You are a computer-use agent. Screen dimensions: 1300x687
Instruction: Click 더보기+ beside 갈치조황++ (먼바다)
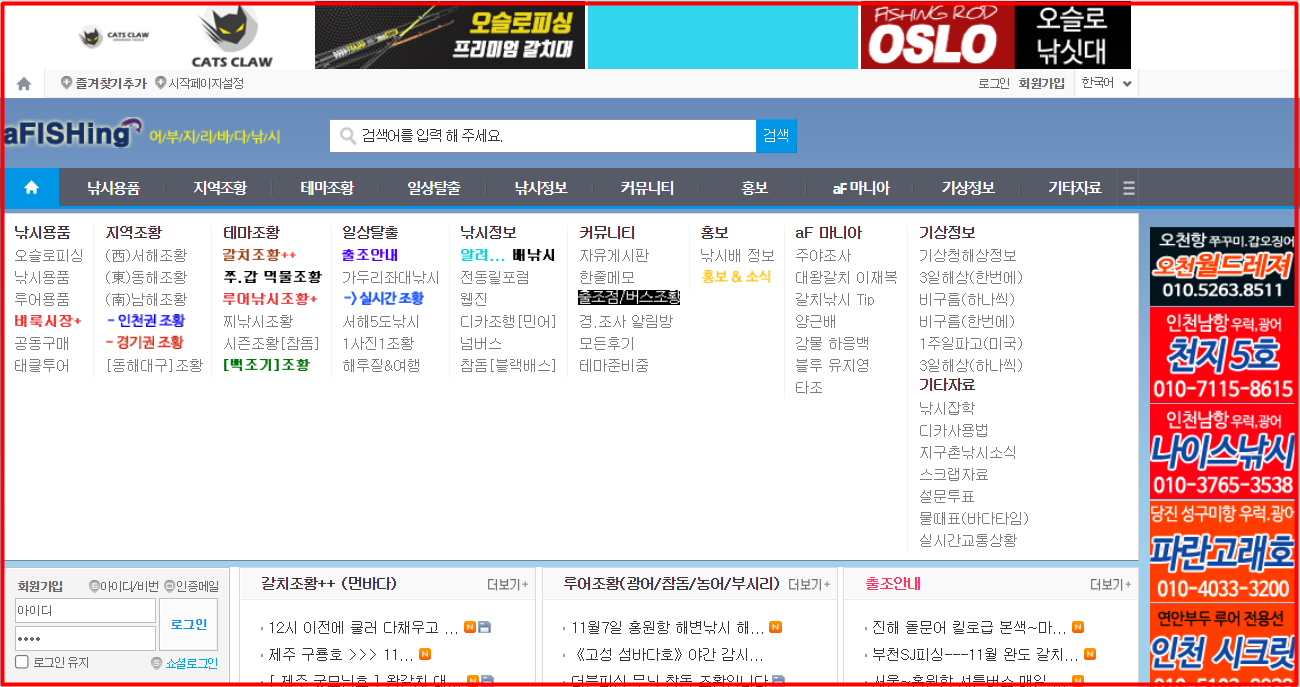click(x=507, y=584)
